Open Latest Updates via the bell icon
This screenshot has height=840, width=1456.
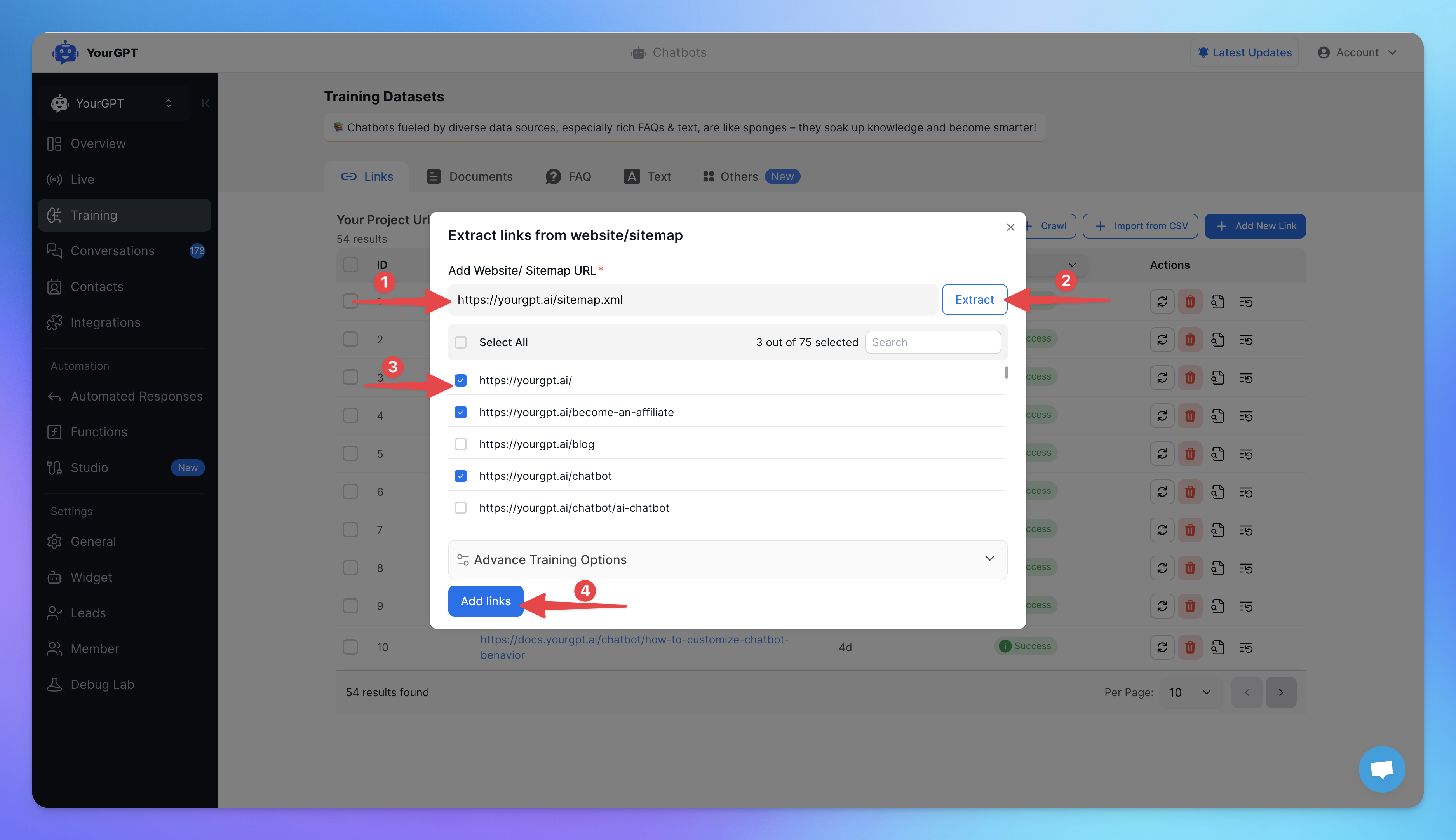(x=1203, y=52)
